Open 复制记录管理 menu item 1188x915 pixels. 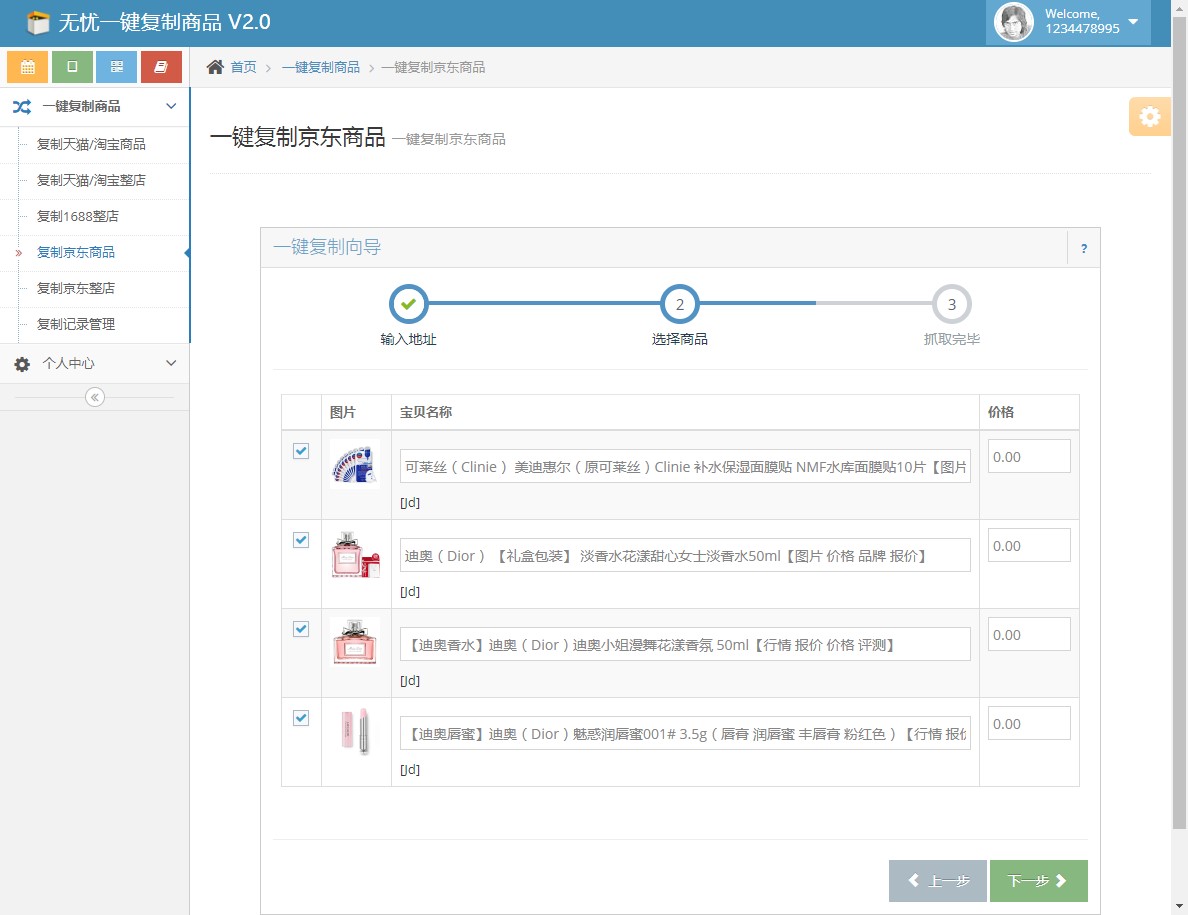click(x=76, y=324)
